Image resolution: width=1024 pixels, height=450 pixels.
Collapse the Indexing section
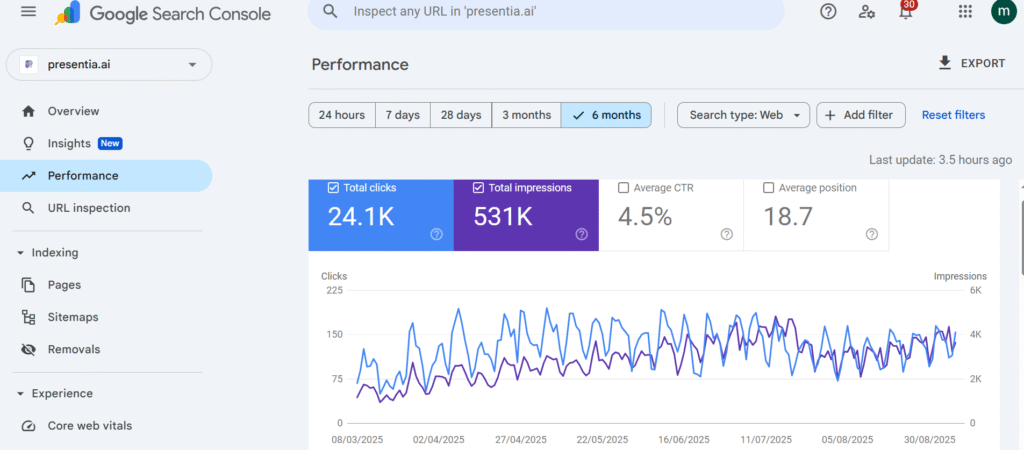(21, 253)
